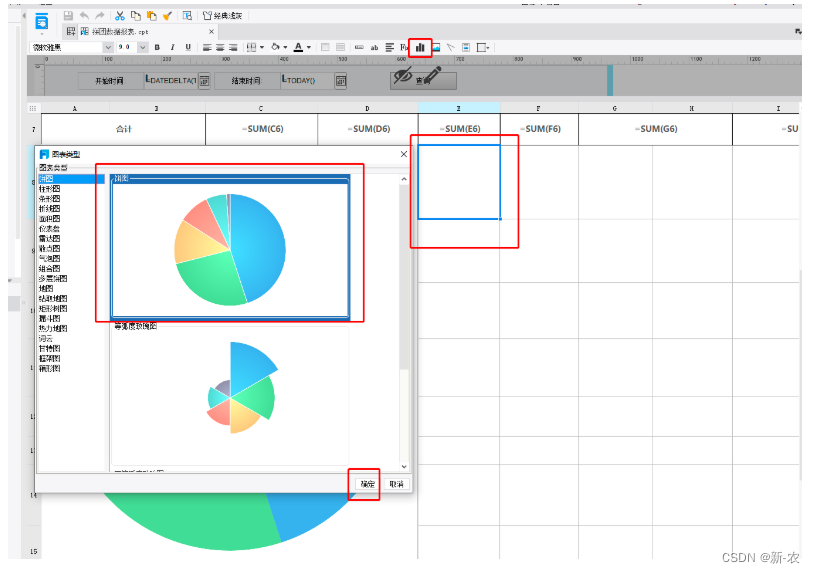The image size is (815, 573).
Task: Click the Cut scissors icon
Action: tap(120, 16)
